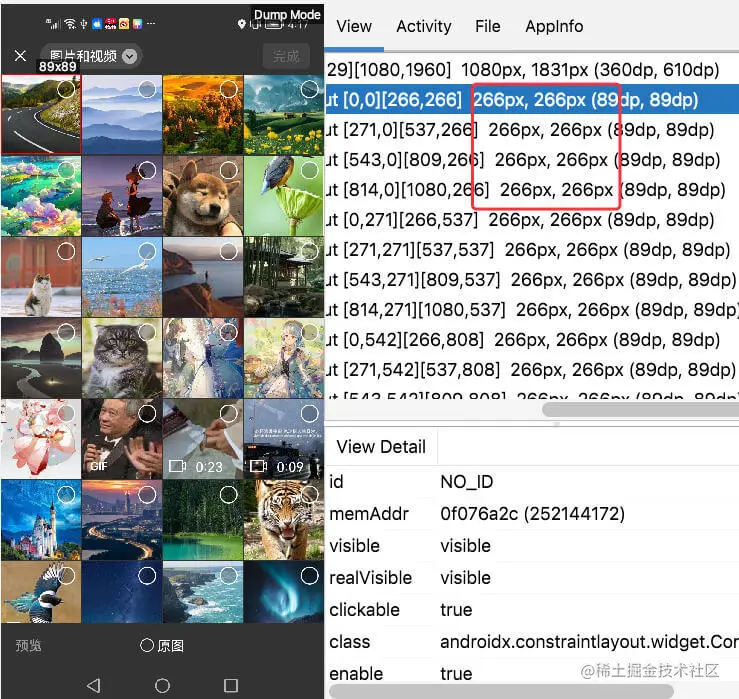Check the kingfisher on lotus photo circle

310,170
